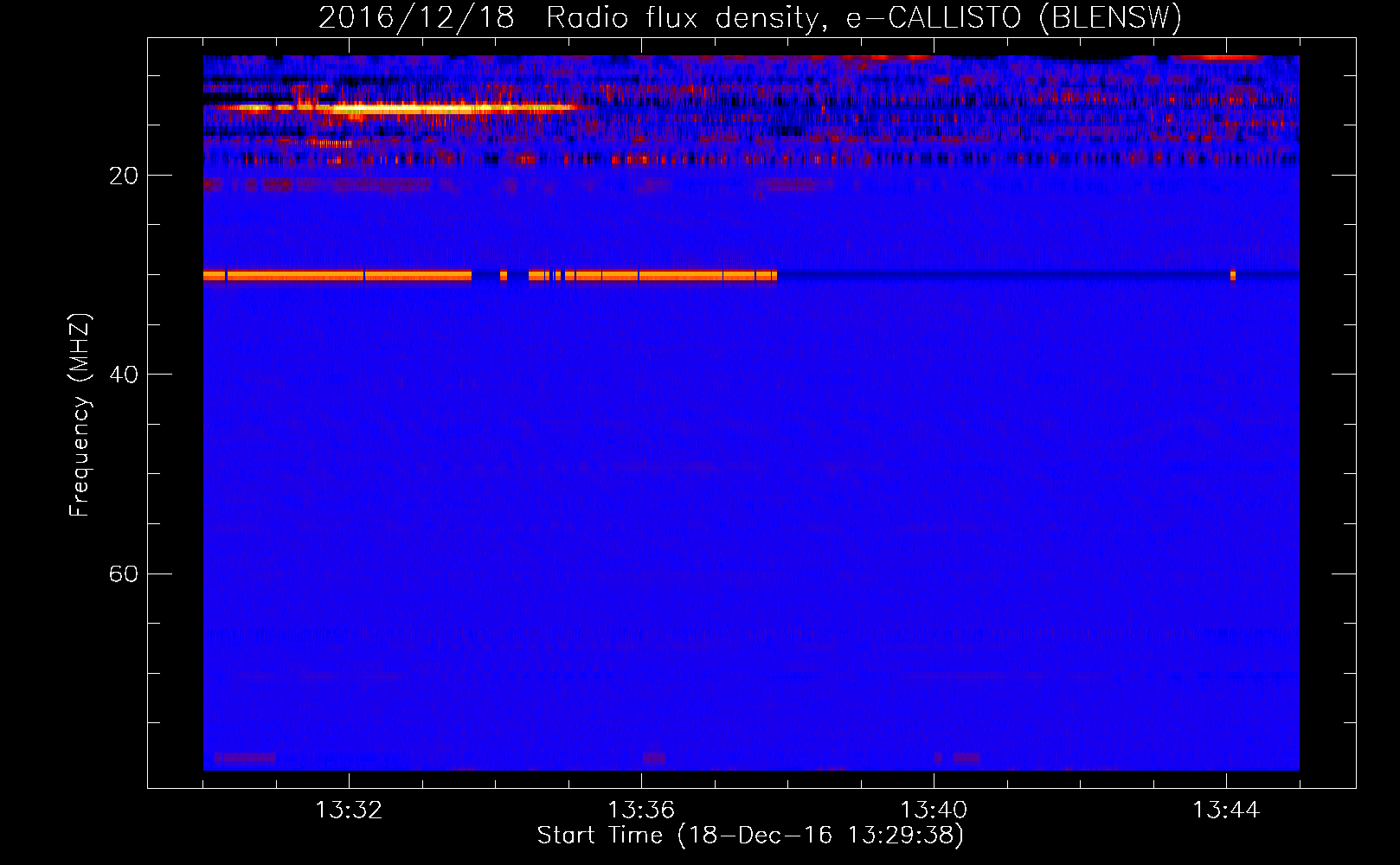This screenshot has height=865, width=1400.
Task: Click the '60' frequency tick label
Action: [124, 573]
